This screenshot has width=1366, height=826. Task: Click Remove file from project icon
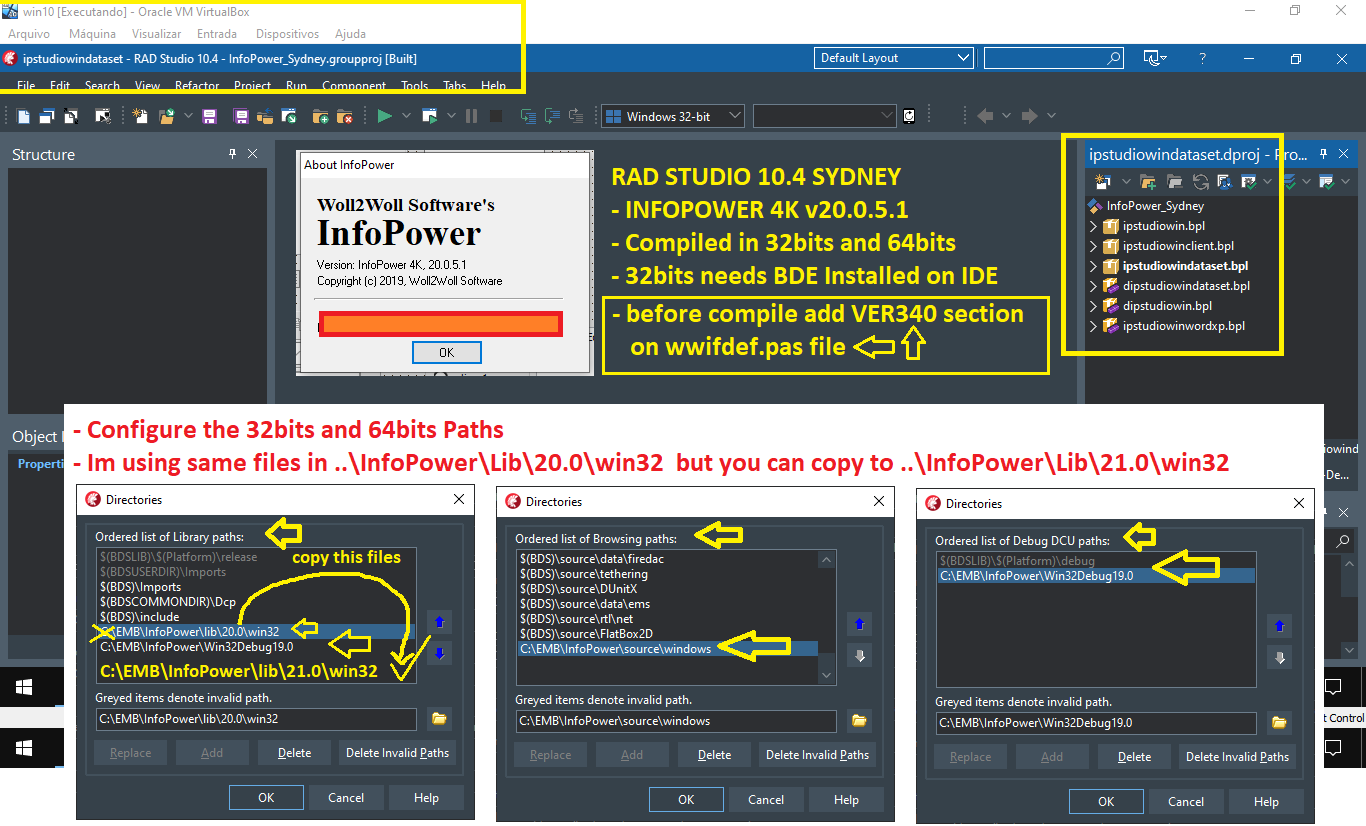344,116
